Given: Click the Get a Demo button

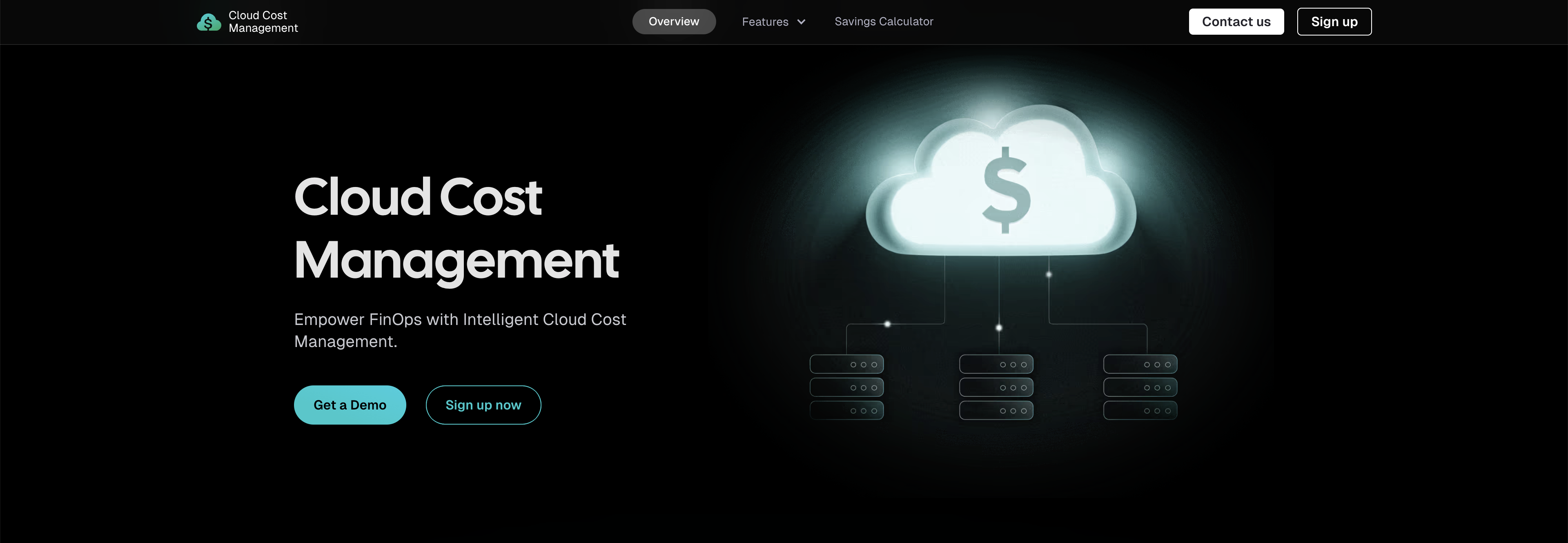Looking at the screenshot, I should tap(350, 405).
